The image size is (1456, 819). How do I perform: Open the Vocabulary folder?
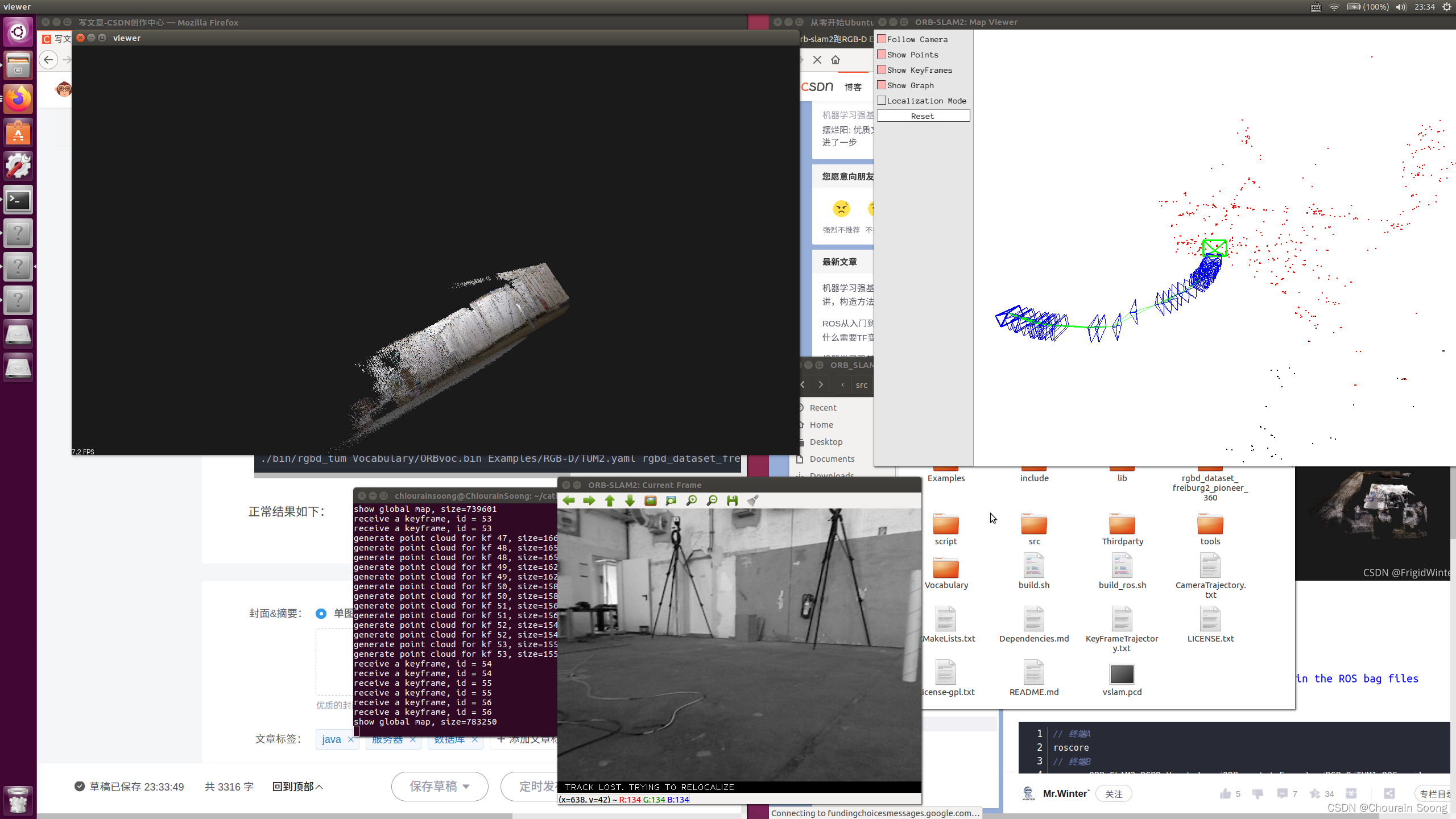click(x=946, y=572)
